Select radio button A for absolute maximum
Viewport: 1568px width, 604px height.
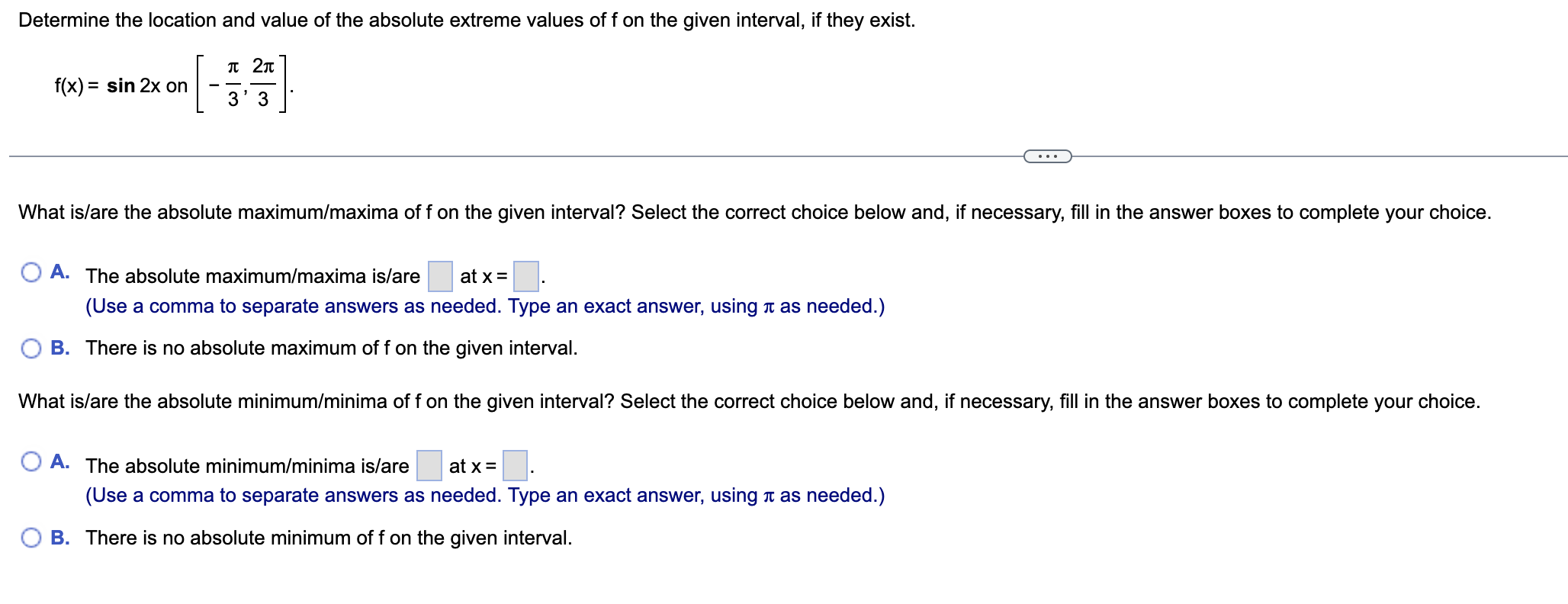point(31,272)
